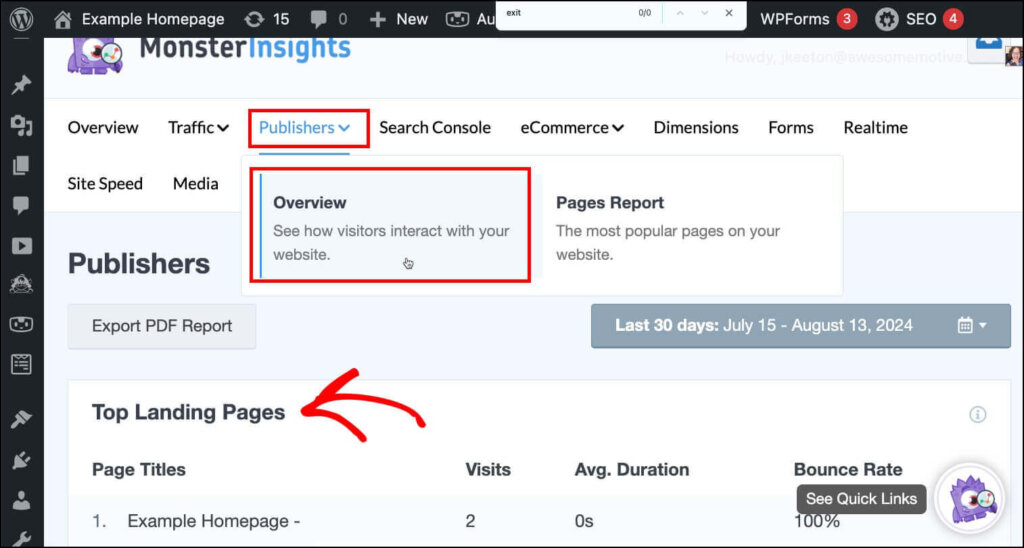Open Appearance brush sidebar icon

click(22, 419)
